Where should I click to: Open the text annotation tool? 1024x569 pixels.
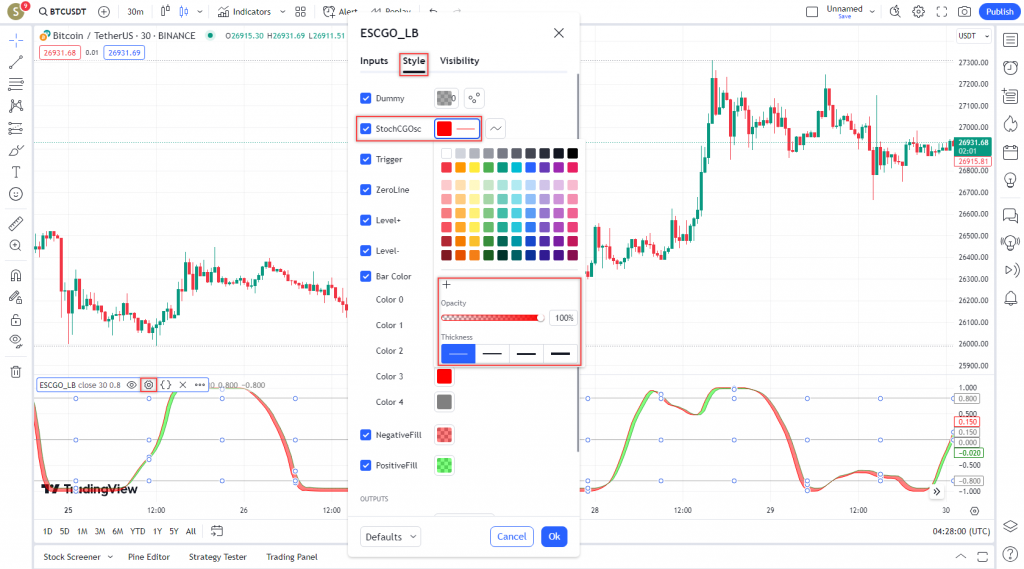[x=16, y=195]
